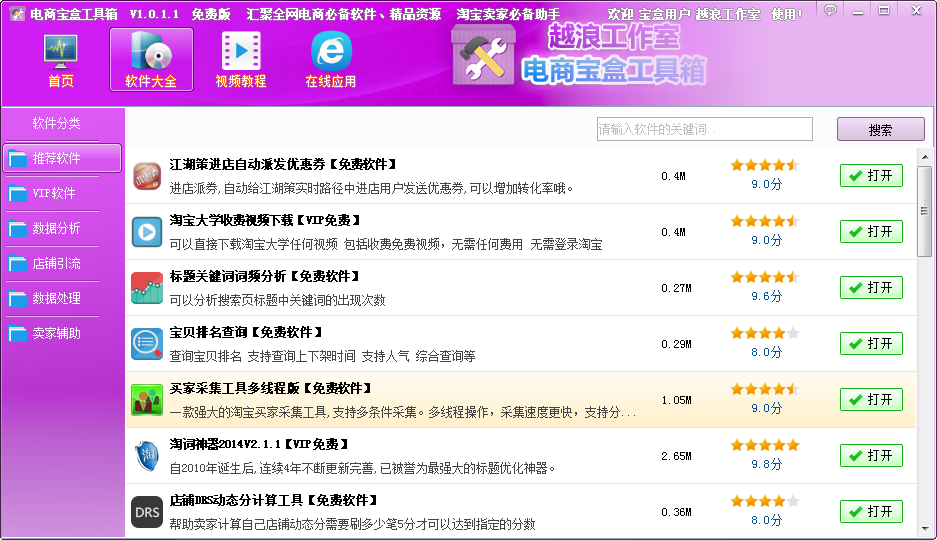Click the scrollbar up arrow
Screen dimensions: 937x540
coord(925,157)
